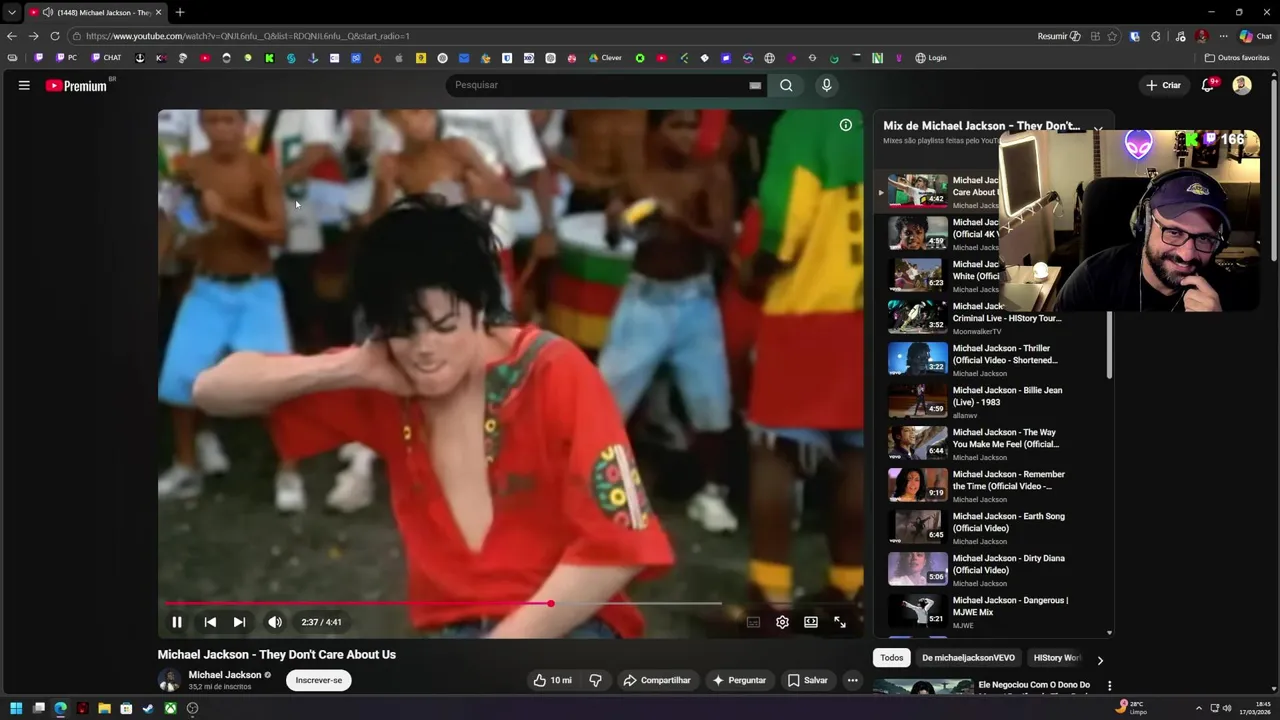Viewport: 1280px width, 720px height.
Task: Open File Explorer in taskbar
Action: pyautogui.click(x=104, y=708)
